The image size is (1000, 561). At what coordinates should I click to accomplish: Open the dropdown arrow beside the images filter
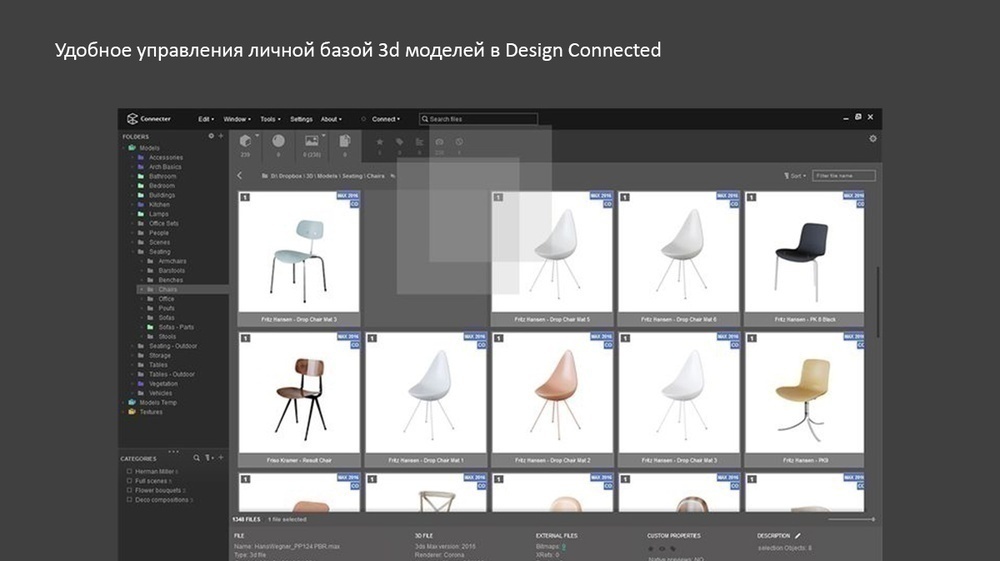pyautogui.click(x=323, y=136)
